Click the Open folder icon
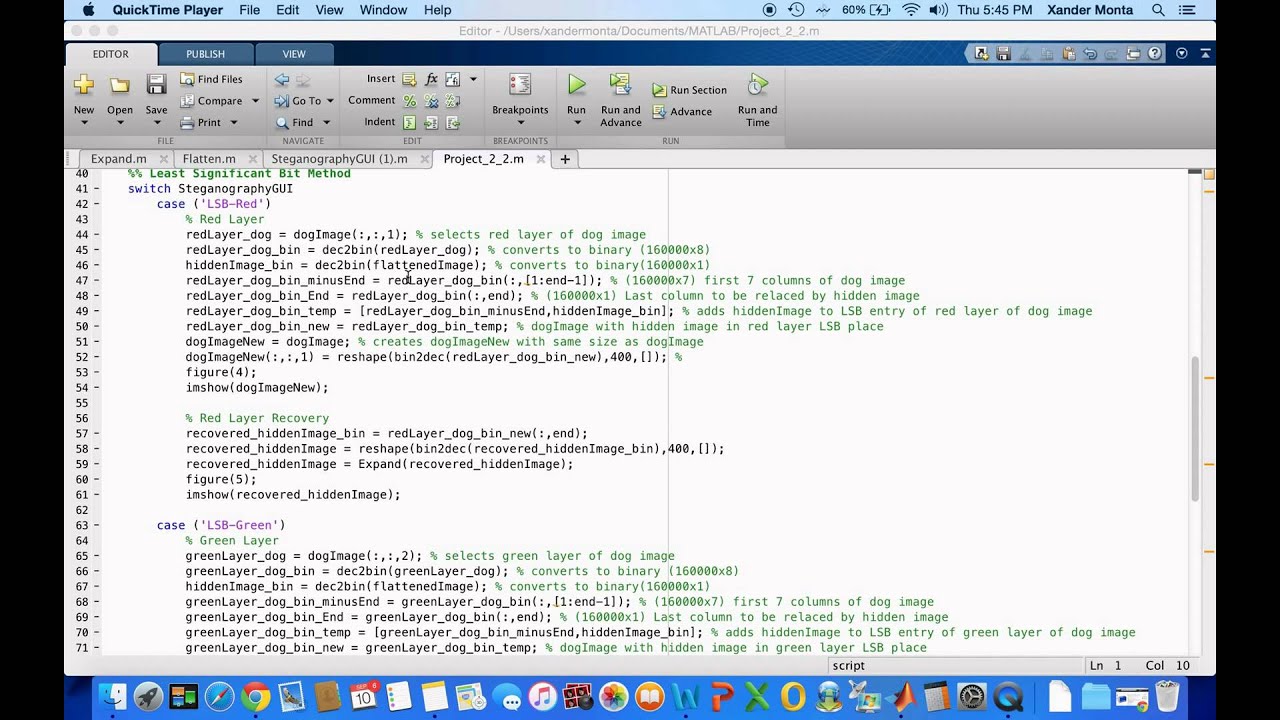This screenshot has height=720, width=1280. click(120, 85)
